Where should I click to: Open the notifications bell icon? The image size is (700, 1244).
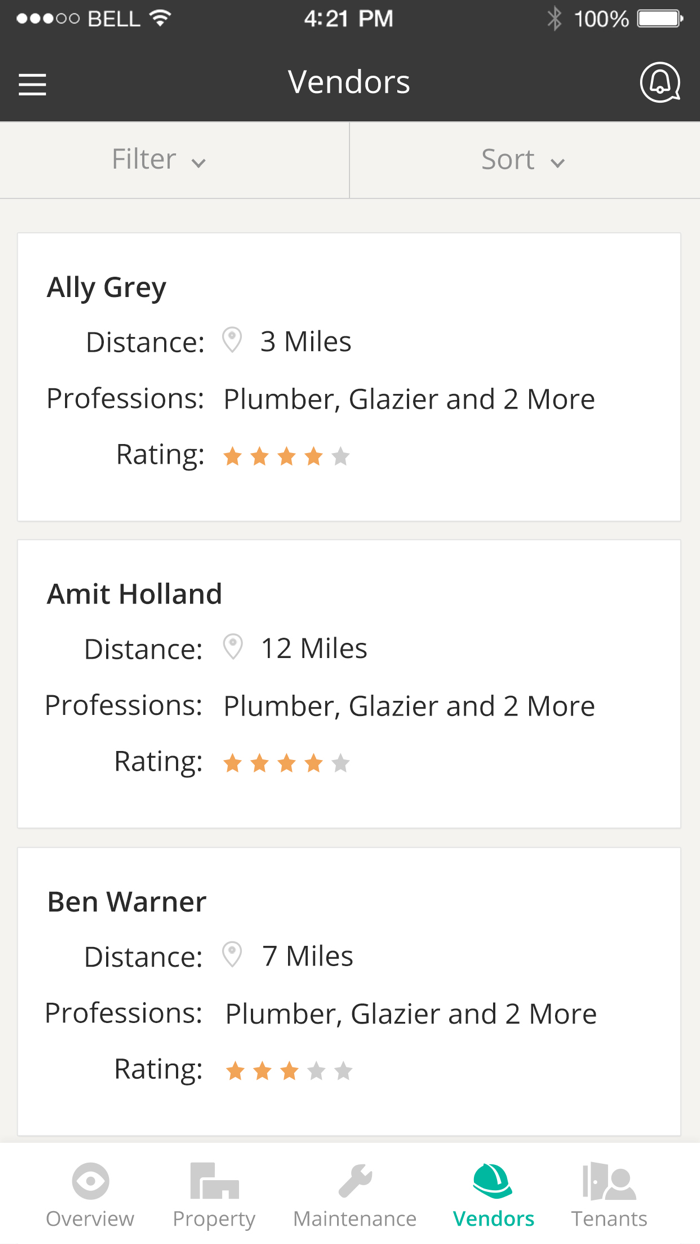coord(659,83)
